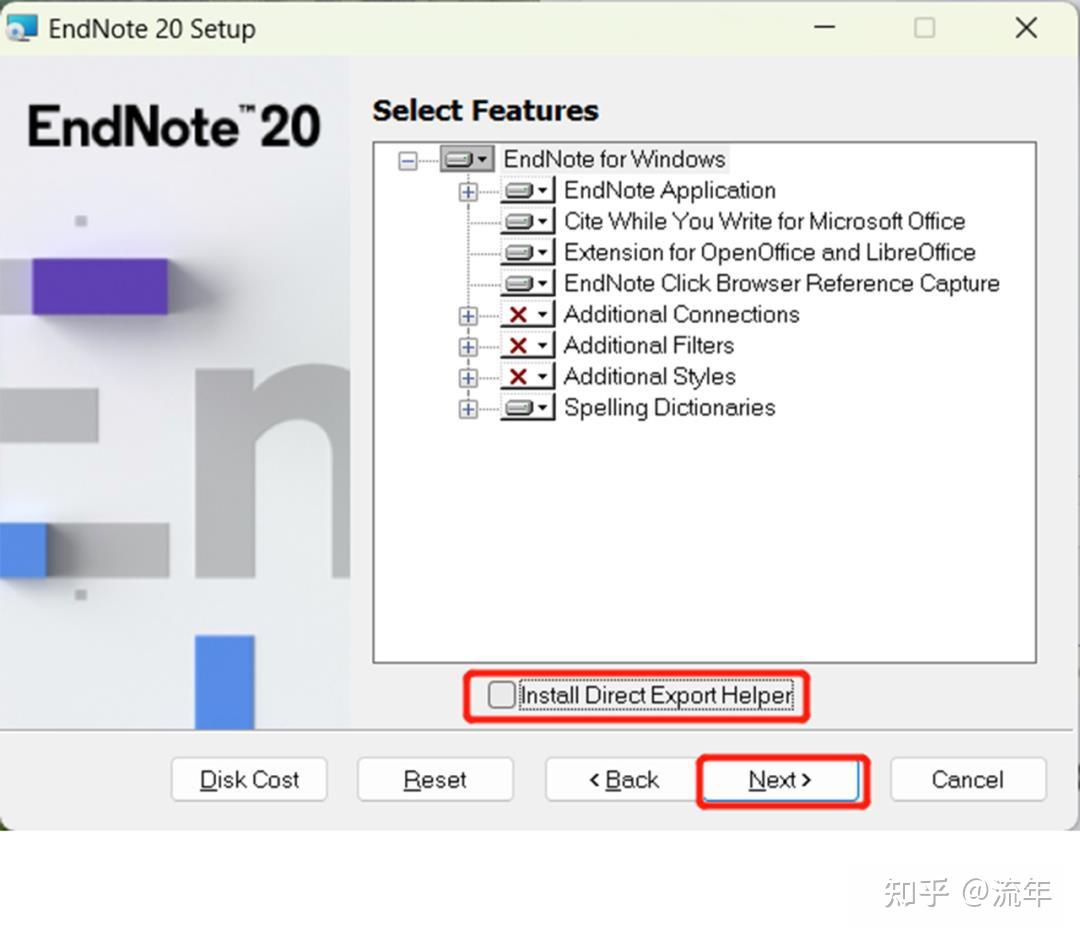Enable Install Direct Export Helper
Screen dimensions: 1080x937
click(x=500, y=695)
